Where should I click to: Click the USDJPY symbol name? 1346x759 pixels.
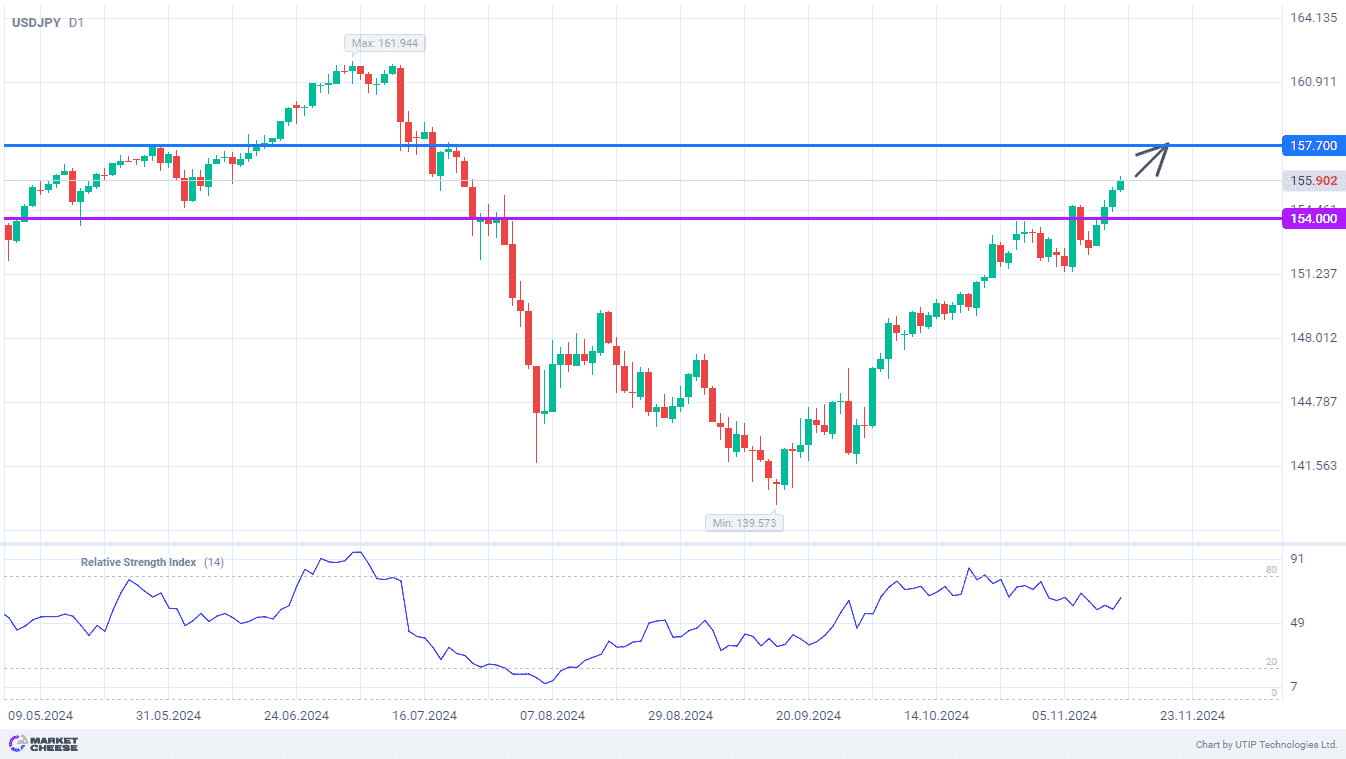coord(36,22)
